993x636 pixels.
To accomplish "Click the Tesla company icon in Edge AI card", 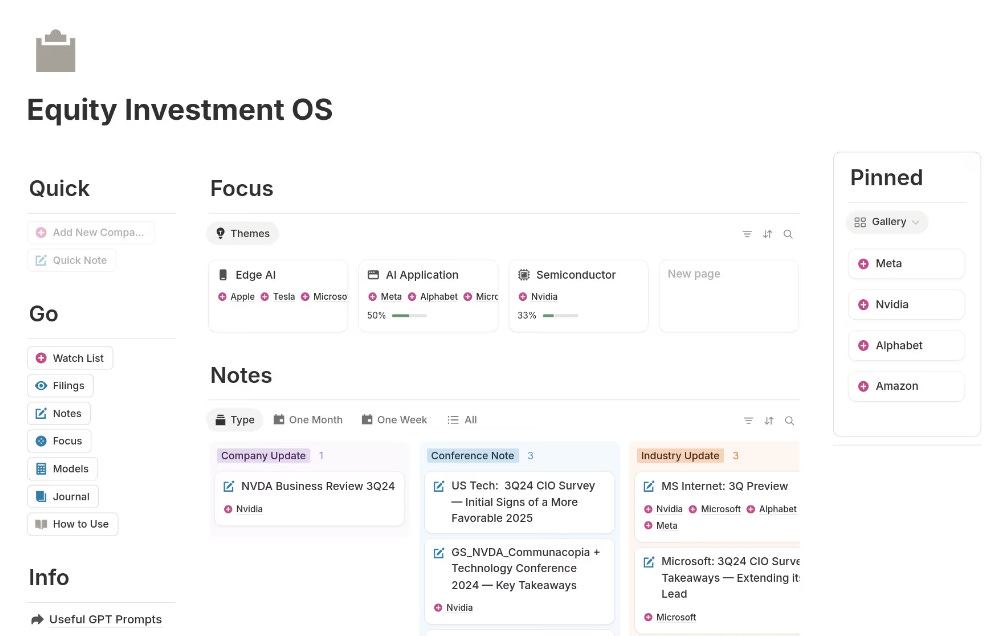I will [265, 296].
